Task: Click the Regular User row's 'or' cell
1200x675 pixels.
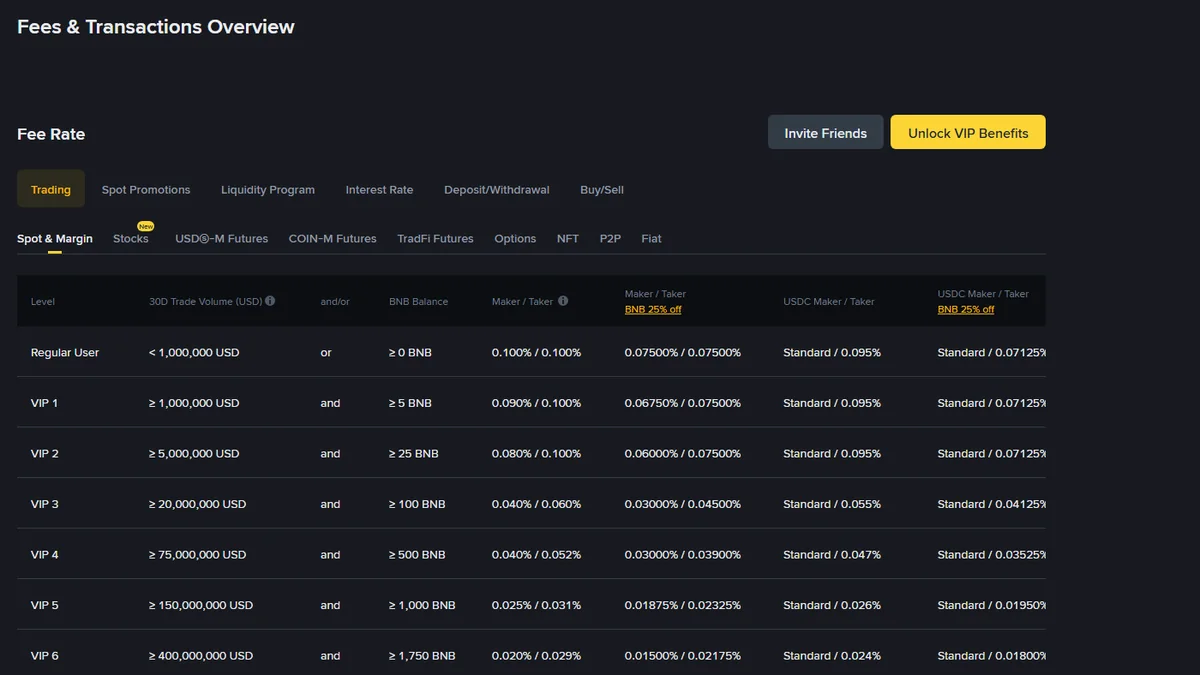Action: [x=326, y=352]
